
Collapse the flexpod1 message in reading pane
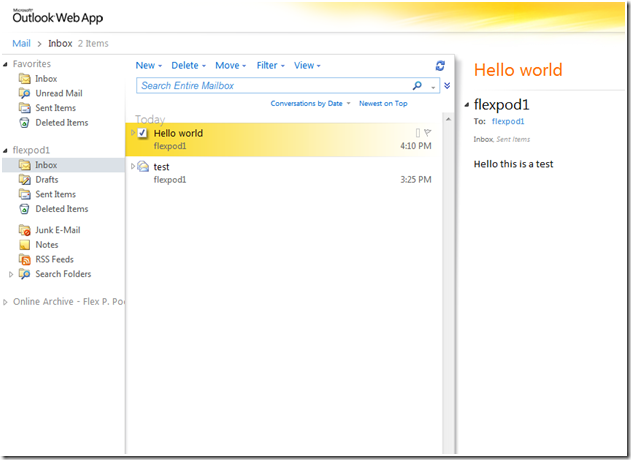pos(467,105)
